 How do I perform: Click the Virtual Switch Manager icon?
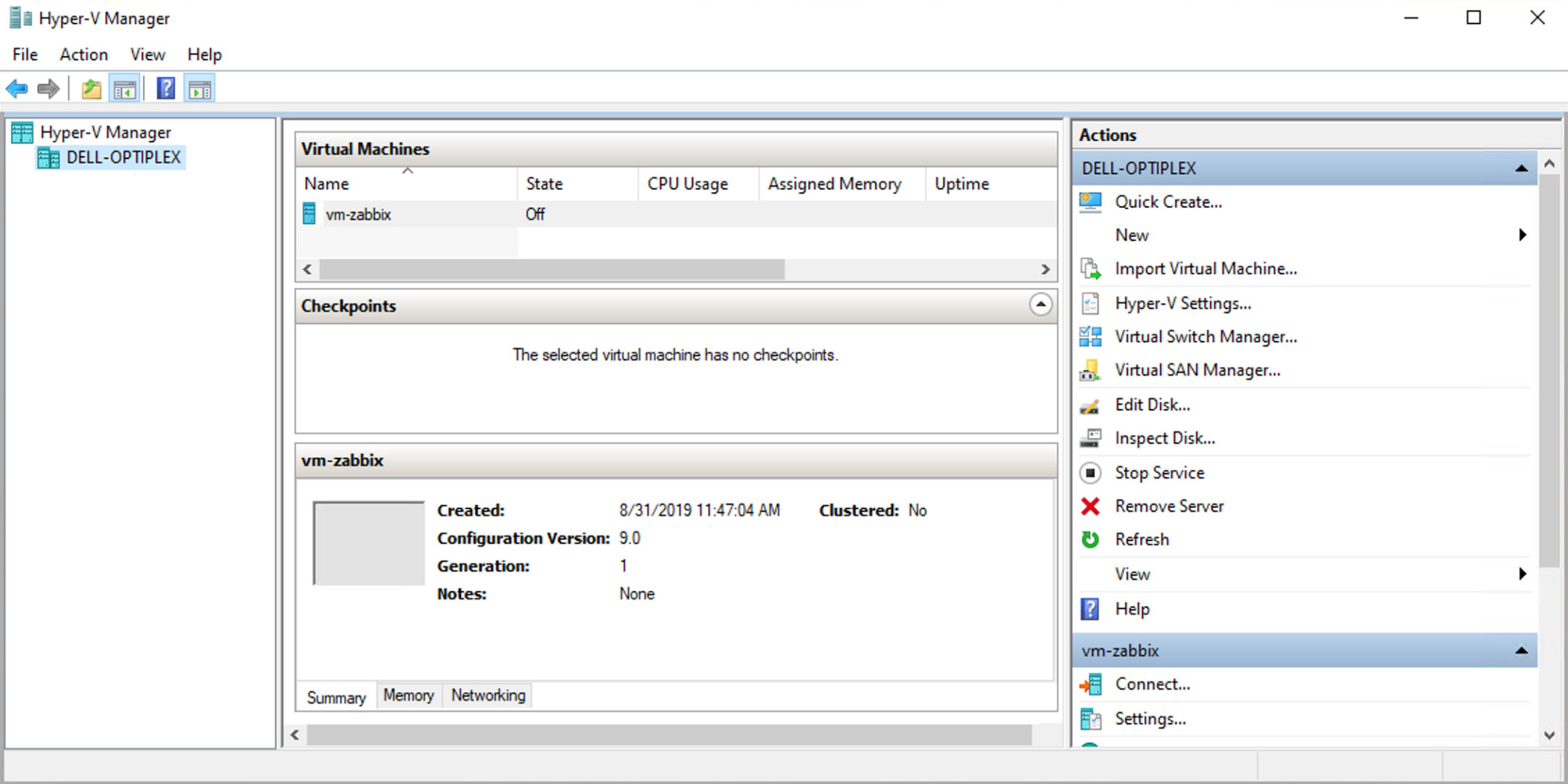1093,337
